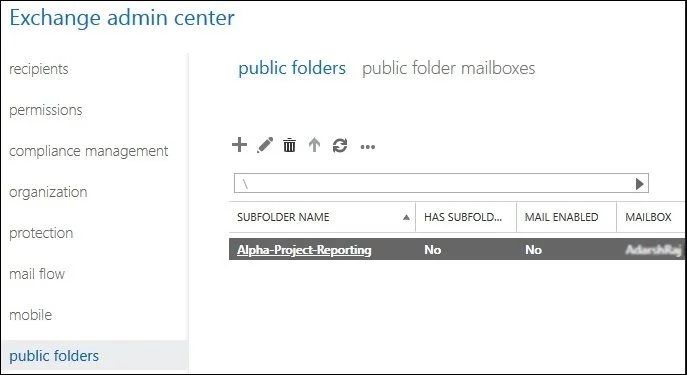Click the Has Subfolders column header
Viewport: 687px width, 375px height.
pos(466,217)
